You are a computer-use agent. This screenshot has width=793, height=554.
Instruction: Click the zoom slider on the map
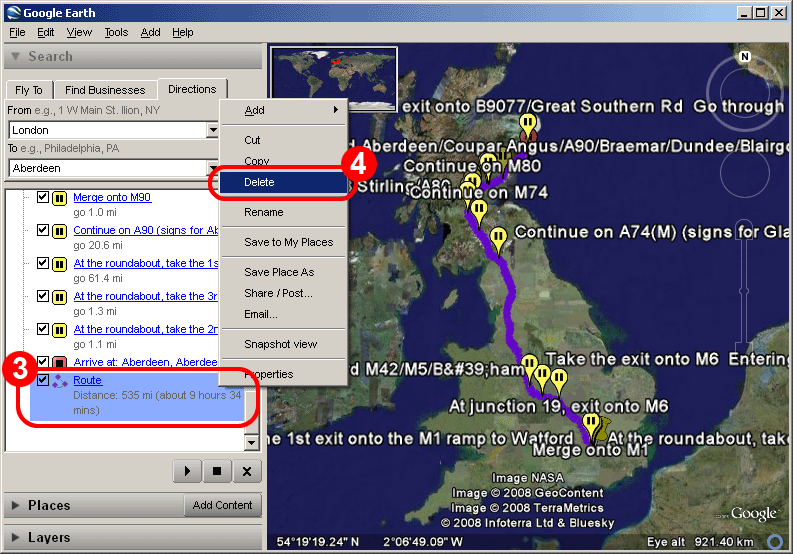(x=744, y=291)
